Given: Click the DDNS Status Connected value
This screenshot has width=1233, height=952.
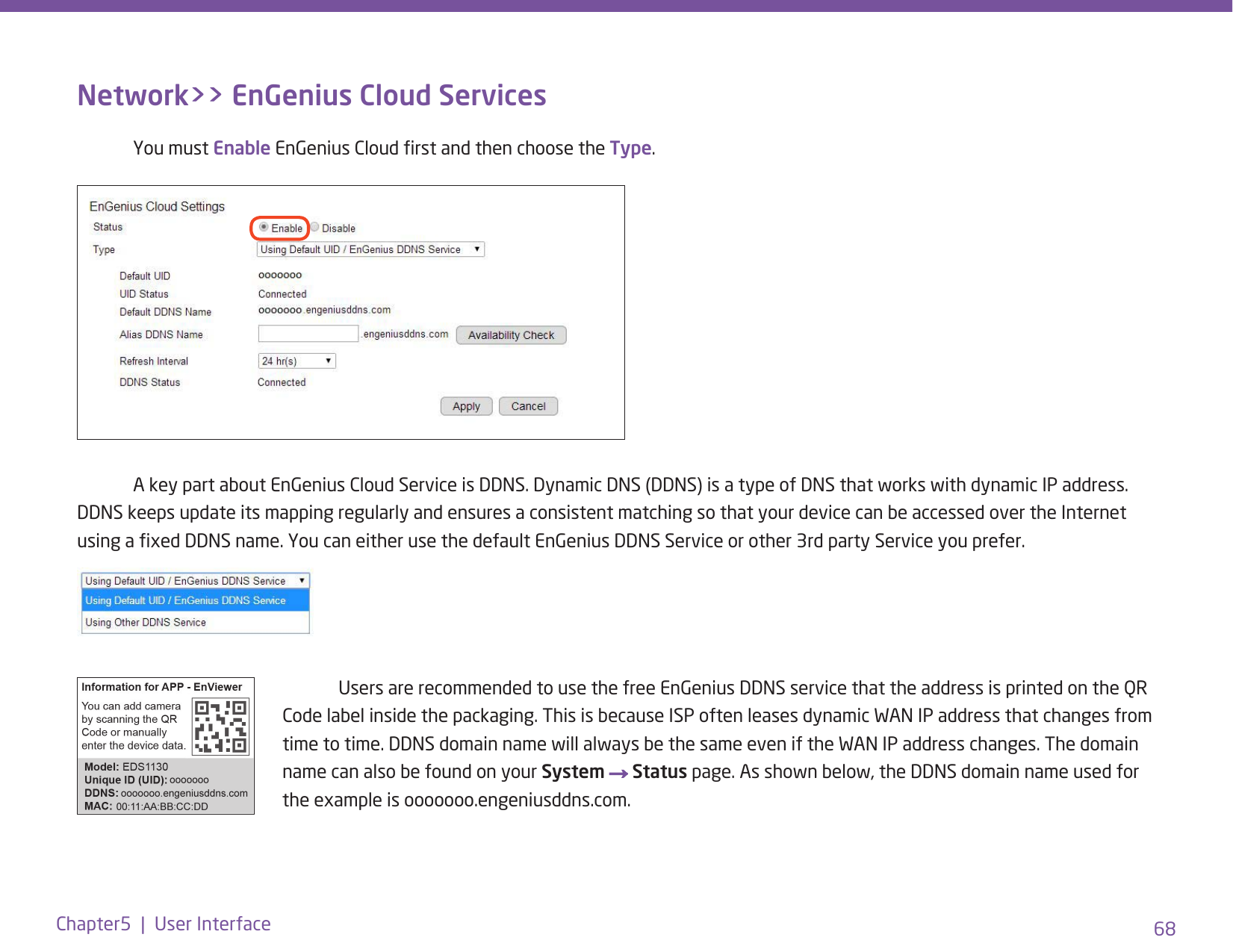Looking at the screenshot, I should (282, 382).
